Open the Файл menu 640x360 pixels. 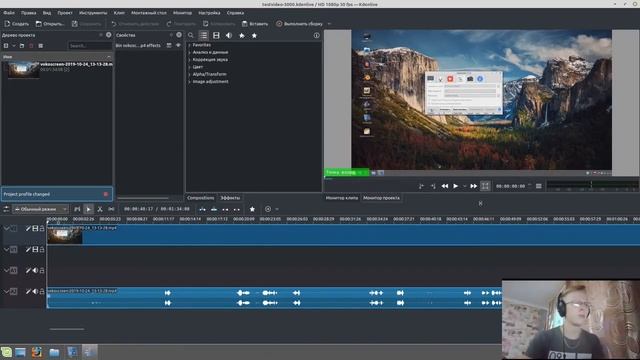9,13
